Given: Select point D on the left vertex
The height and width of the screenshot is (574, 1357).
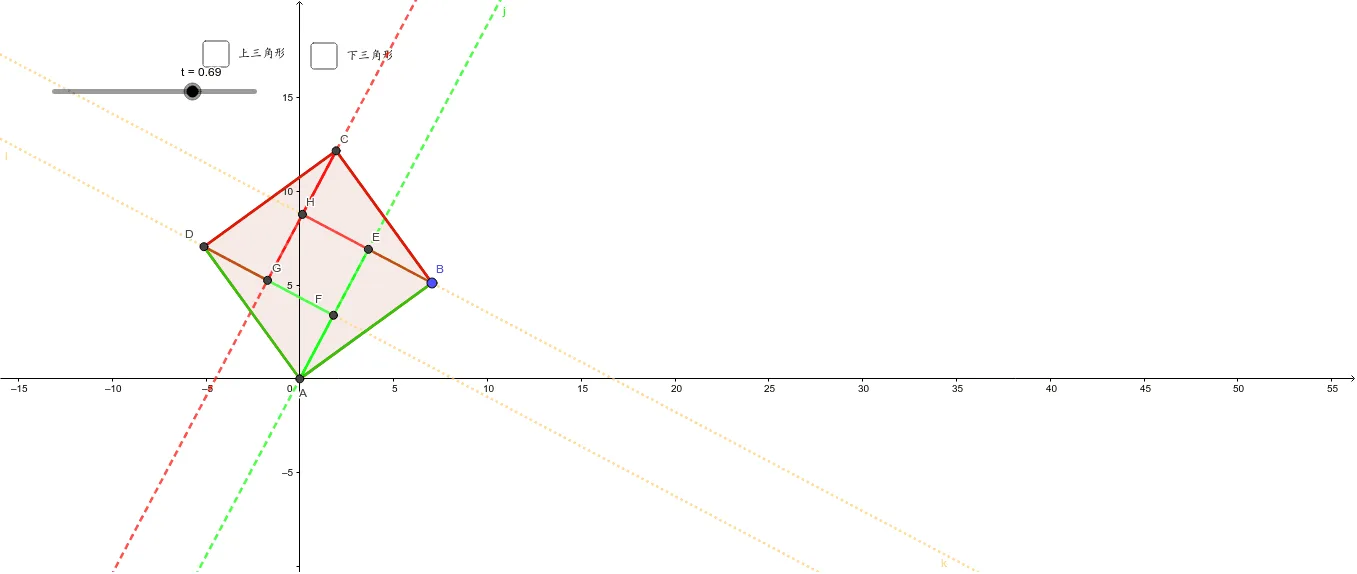Looking at the screenshot, I should point(204,246).
